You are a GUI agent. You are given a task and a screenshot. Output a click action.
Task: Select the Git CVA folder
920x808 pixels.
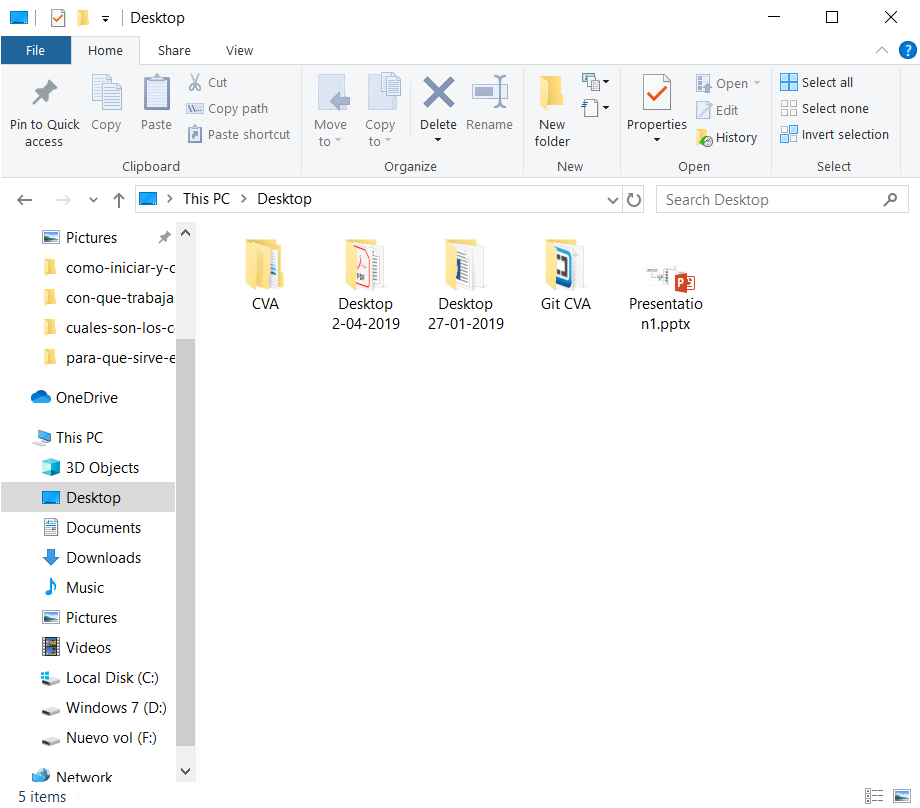[566, 275]
